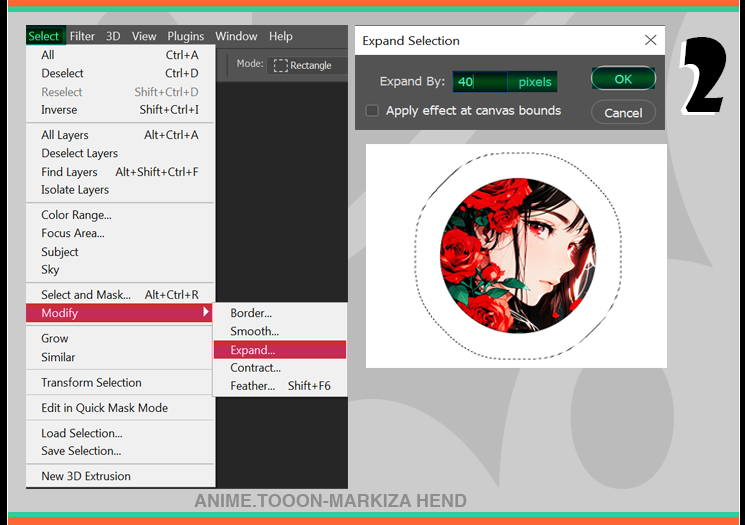This screenshot has height=525, width=745.
Task: Open the 3D menu
Action: click(x=113, y=36)
